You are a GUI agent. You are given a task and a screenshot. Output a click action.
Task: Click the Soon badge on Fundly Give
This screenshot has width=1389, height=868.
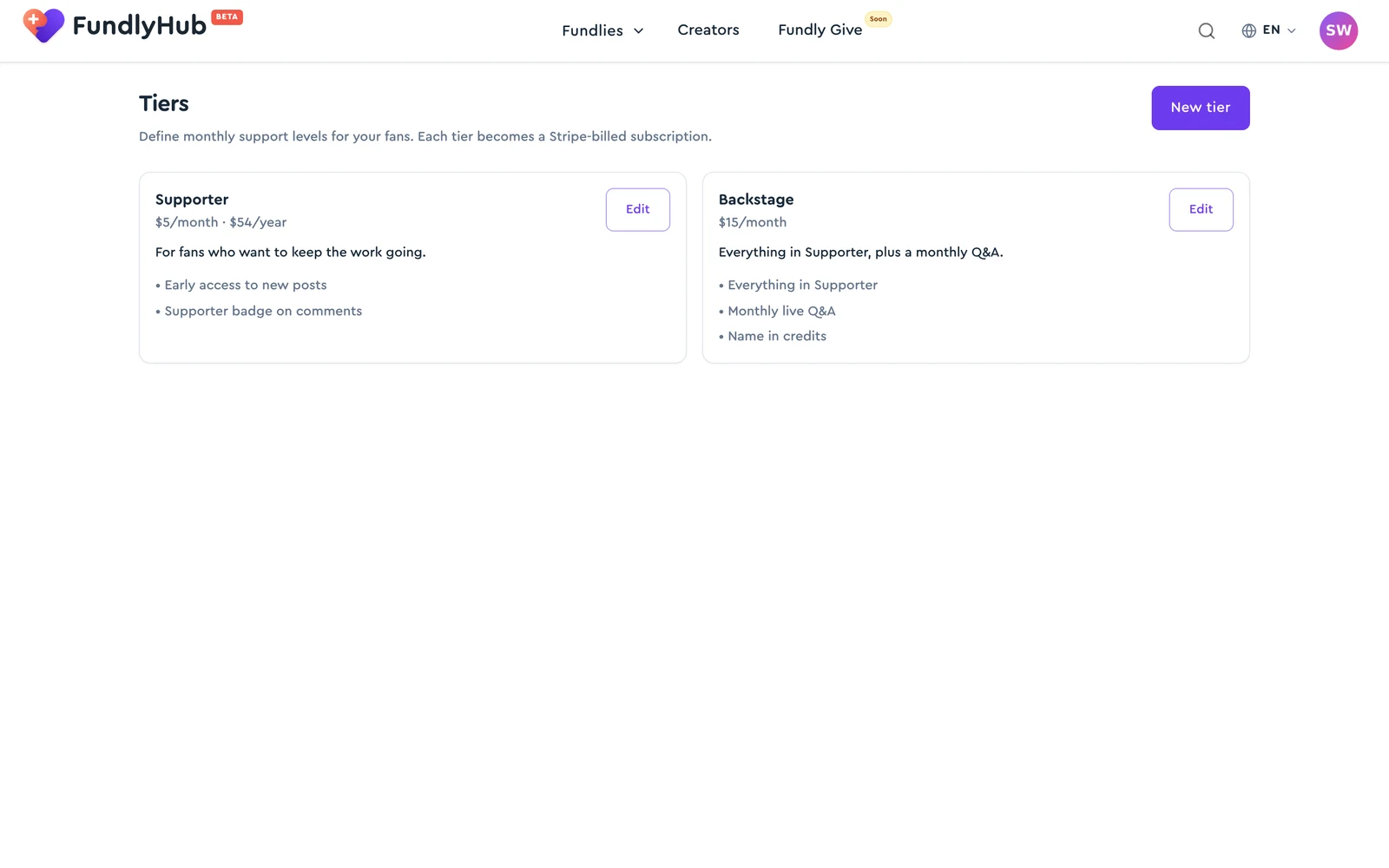[x=879, y=19]
